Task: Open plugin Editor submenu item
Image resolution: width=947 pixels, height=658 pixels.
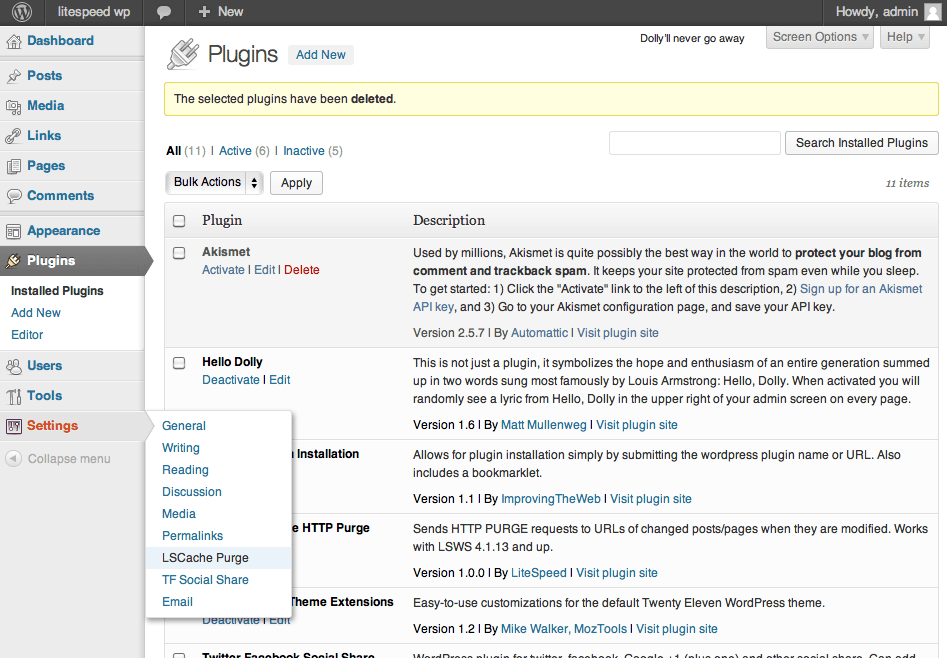Action: pos(27,335)
